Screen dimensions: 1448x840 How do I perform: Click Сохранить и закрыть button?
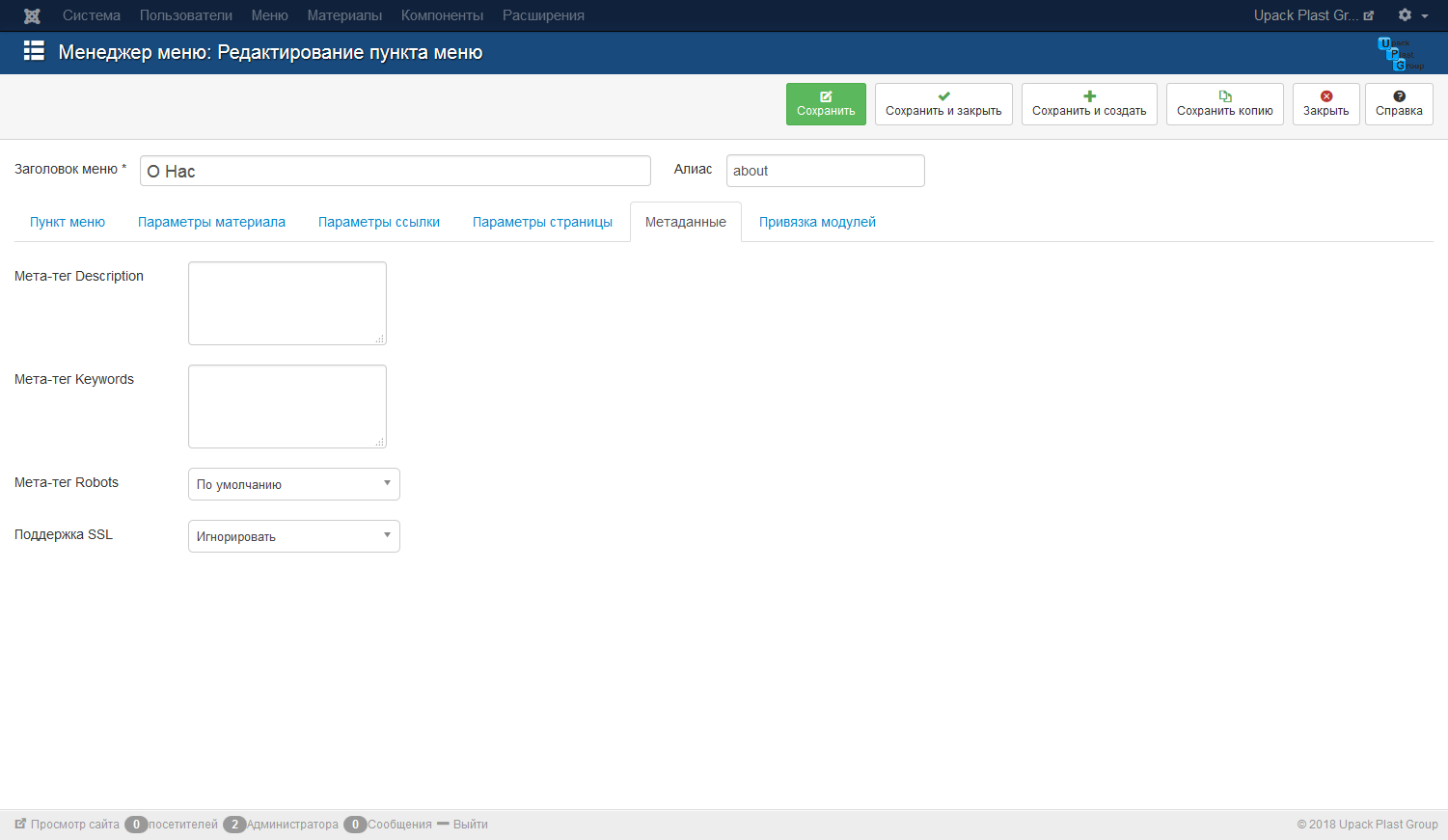943,104
